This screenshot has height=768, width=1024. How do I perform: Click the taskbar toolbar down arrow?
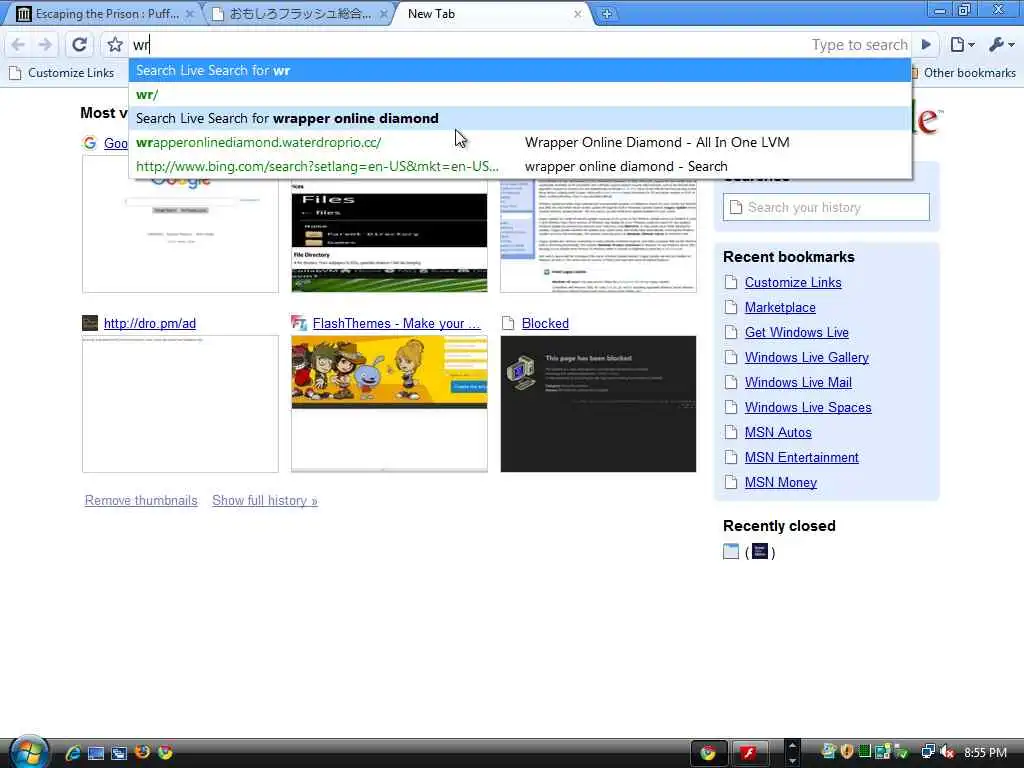tap(792, 761)
